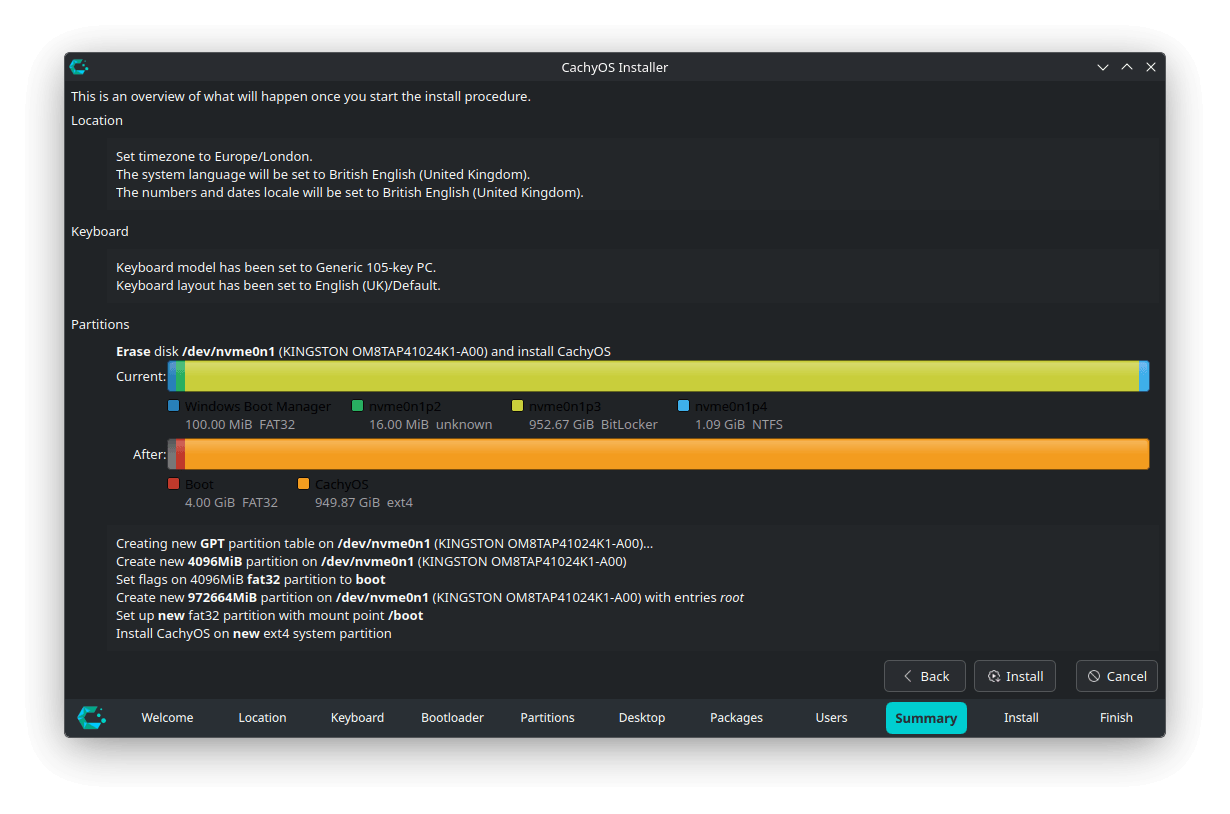
Task: Click 'Set flags on 4096MiB fat32' line
Action: pos(250,579)
